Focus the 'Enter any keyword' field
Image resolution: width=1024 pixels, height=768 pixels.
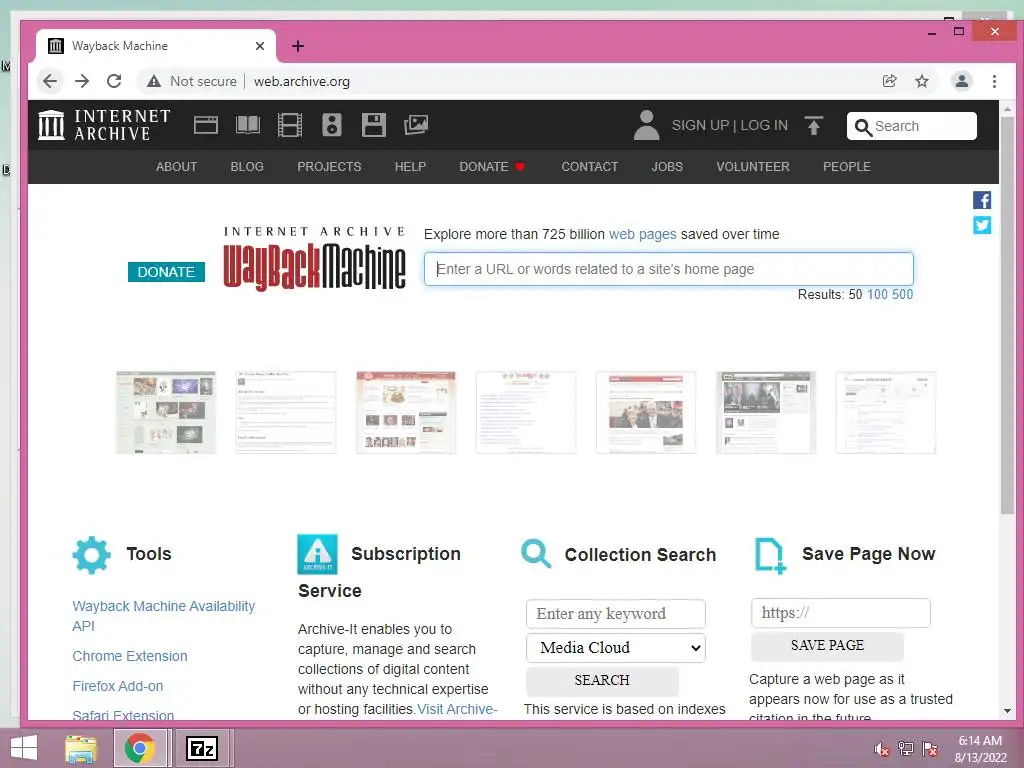pyautogui.click(x=615, y=614)
